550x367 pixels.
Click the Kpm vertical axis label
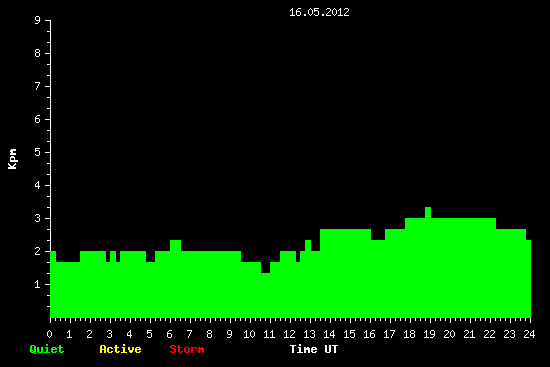coord(12,159)
